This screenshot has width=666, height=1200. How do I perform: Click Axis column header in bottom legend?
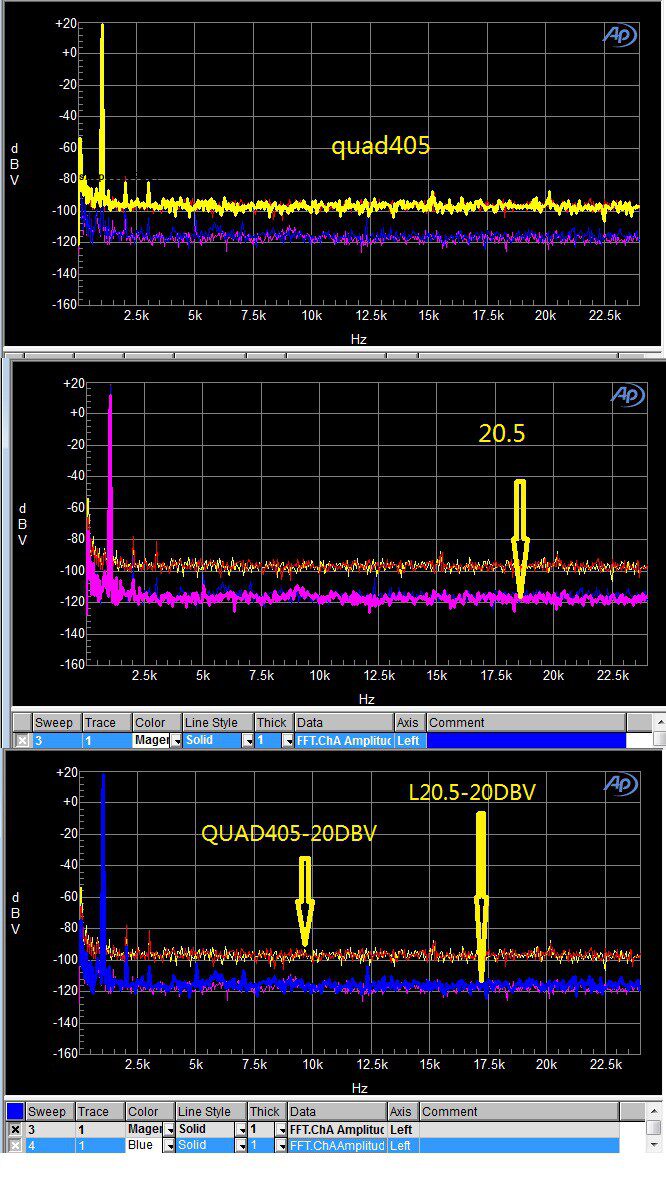[x=403, y=1111]
